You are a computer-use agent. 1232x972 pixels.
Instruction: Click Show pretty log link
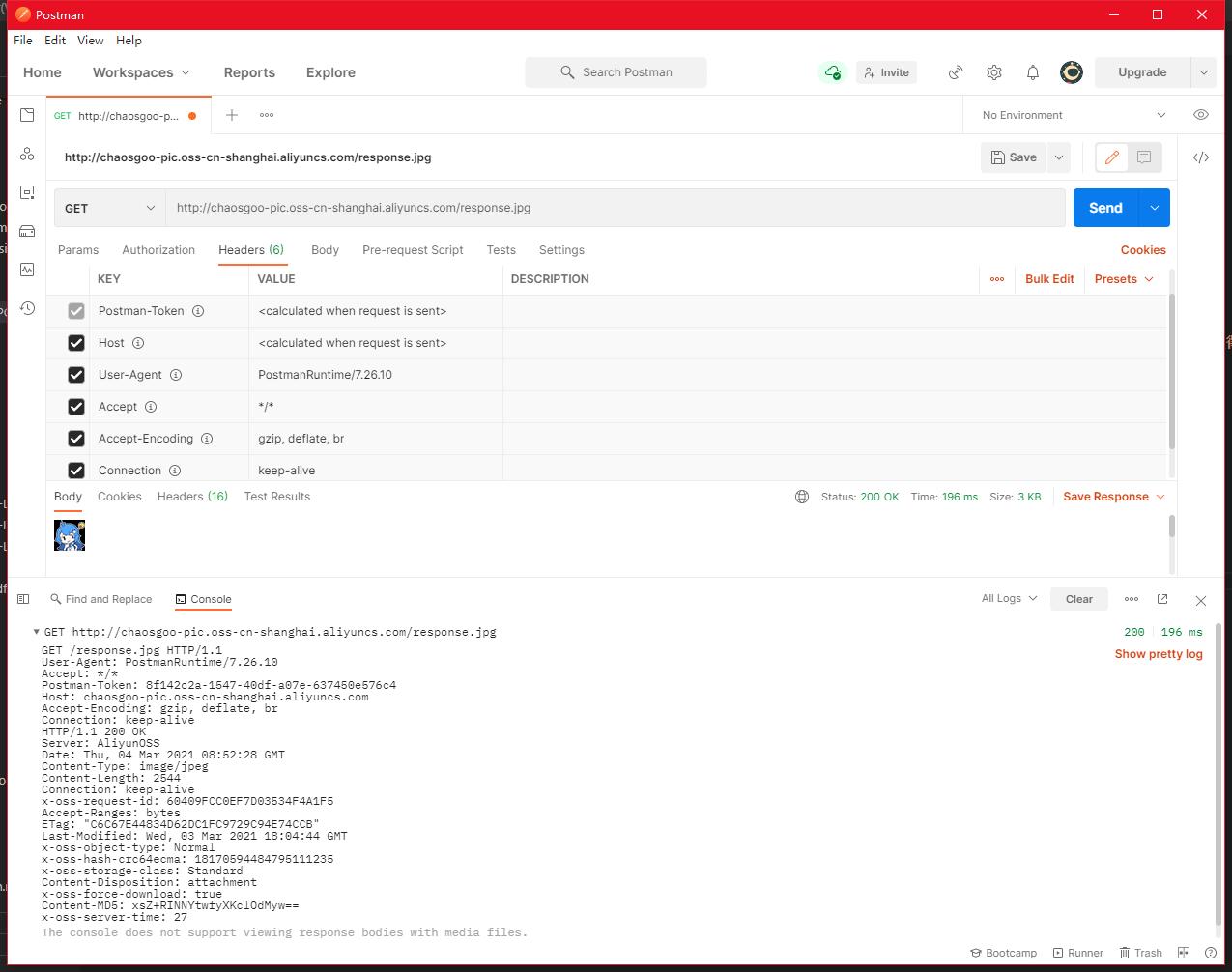(x=1158, y=654)
